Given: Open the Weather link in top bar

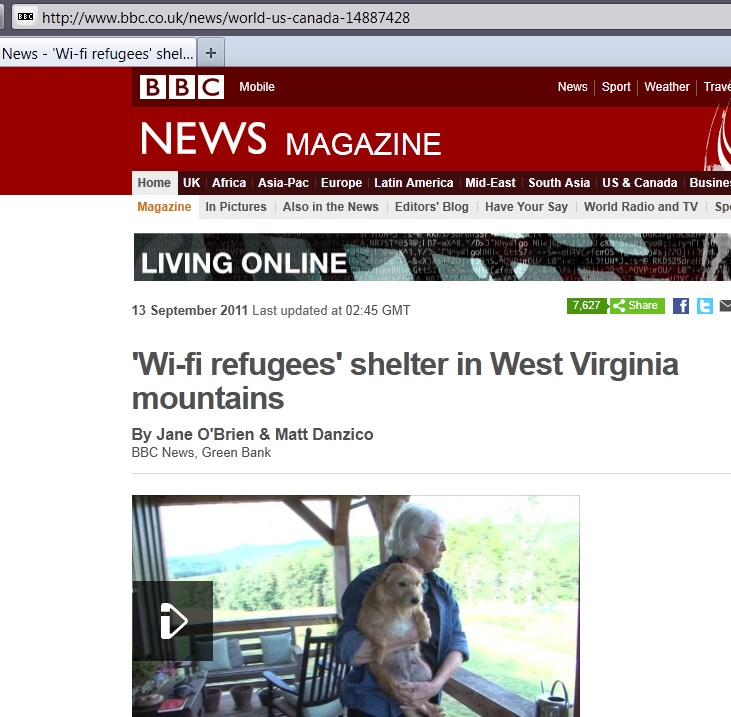Looking at the screenshot, I should pos(667,87).
